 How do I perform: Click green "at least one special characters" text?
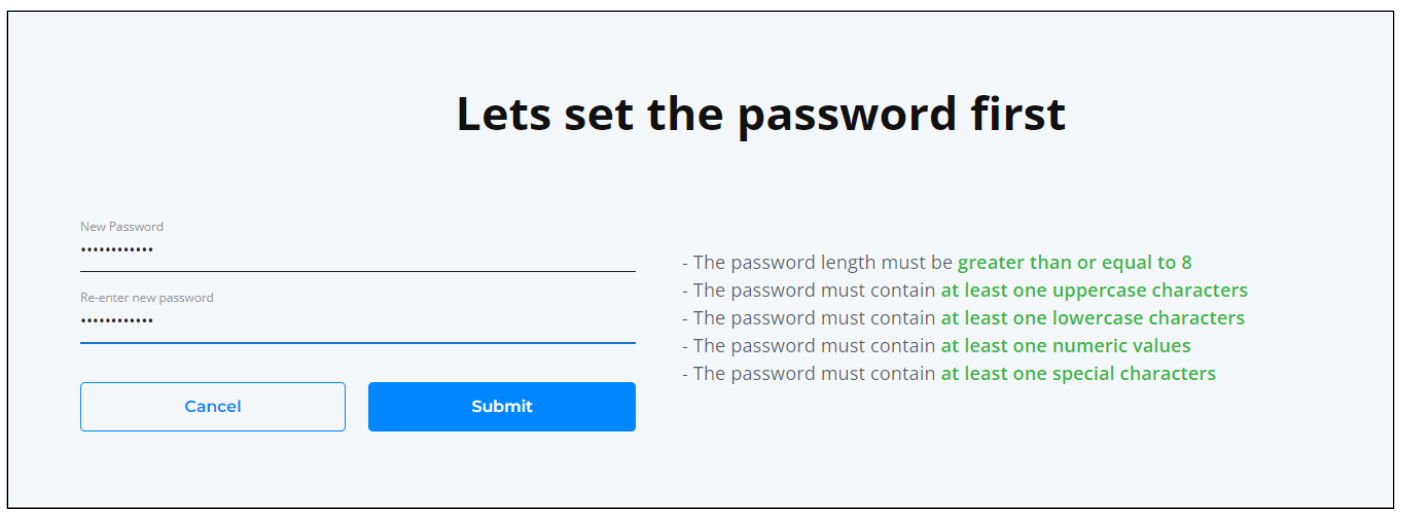1078,374
